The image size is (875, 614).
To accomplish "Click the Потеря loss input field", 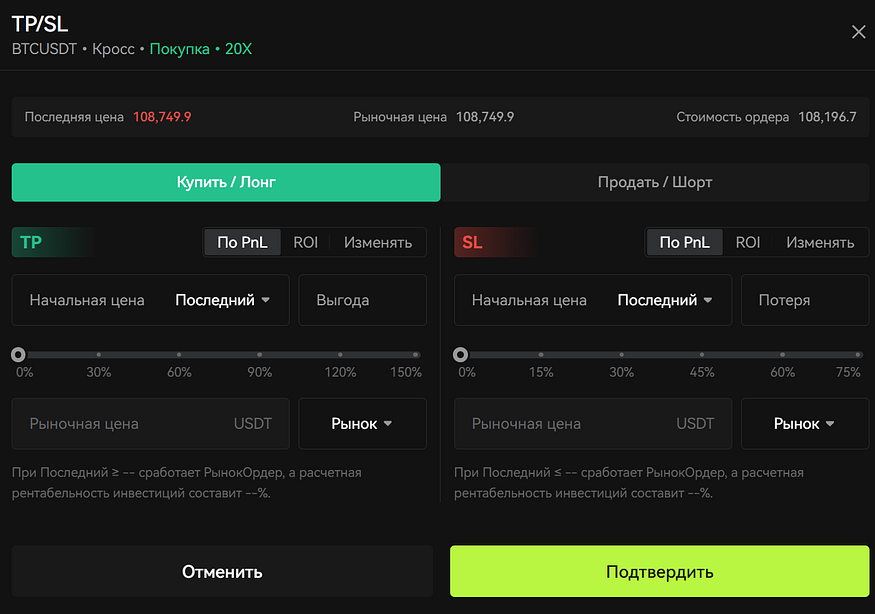I will 804,300.
